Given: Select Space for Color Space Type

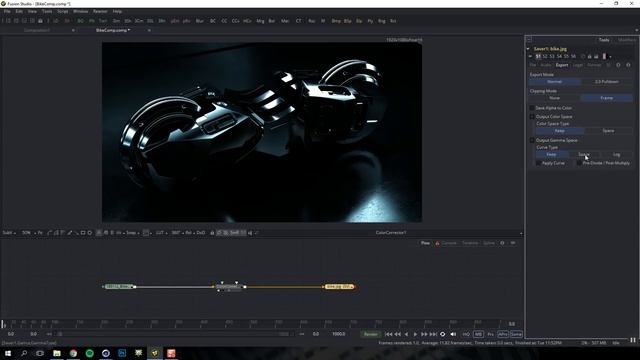Looking at the screenshot, I should click(x=608, y=131).
